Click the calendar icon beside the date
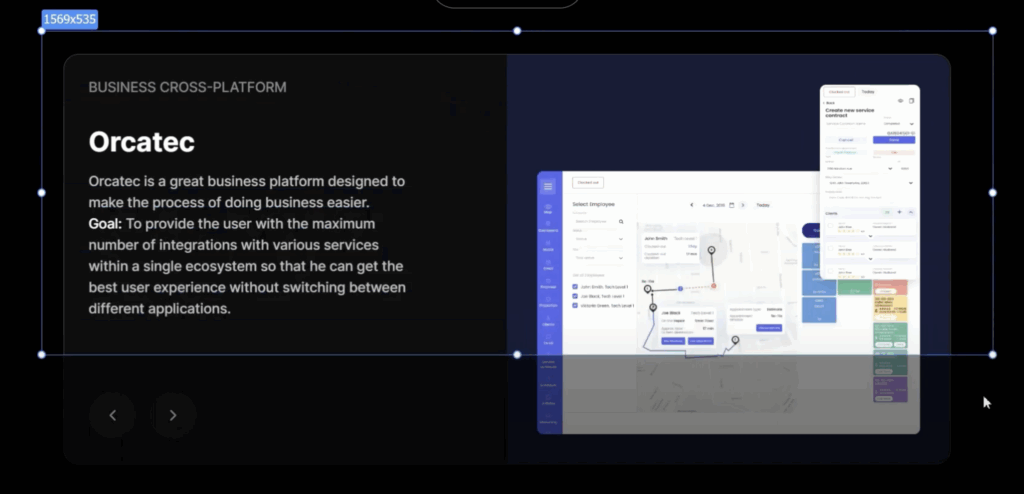 coord(731,205)
